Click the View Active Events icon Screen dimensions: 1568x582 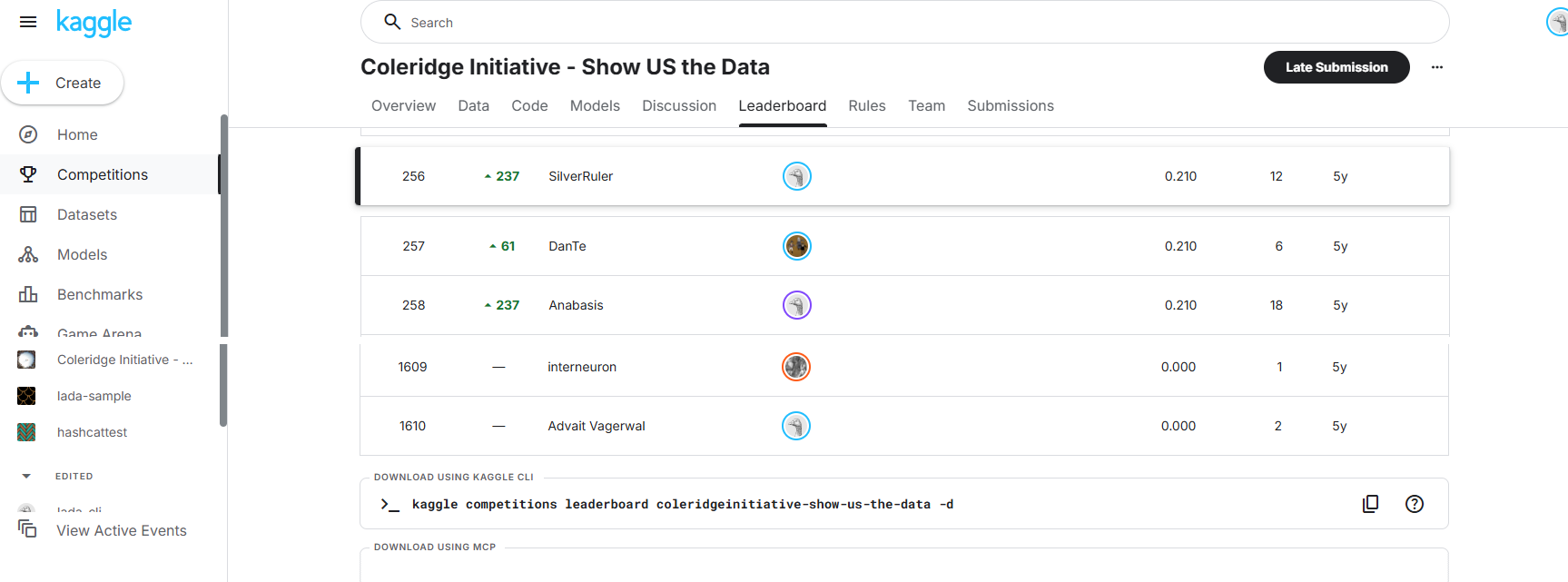click(x=28, y=528)
